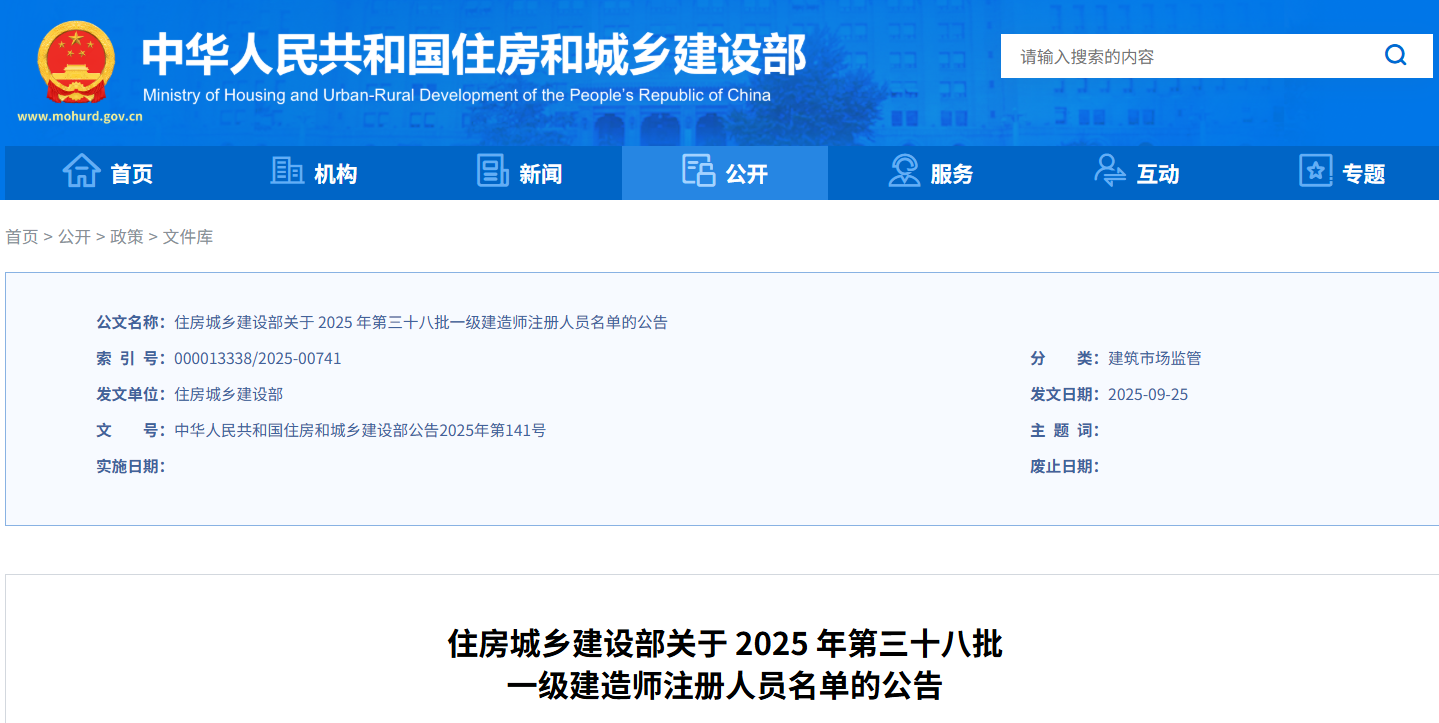Click the 服务 headset person icon
Viewport: 1439px width, 723px height.
point(904,171)
